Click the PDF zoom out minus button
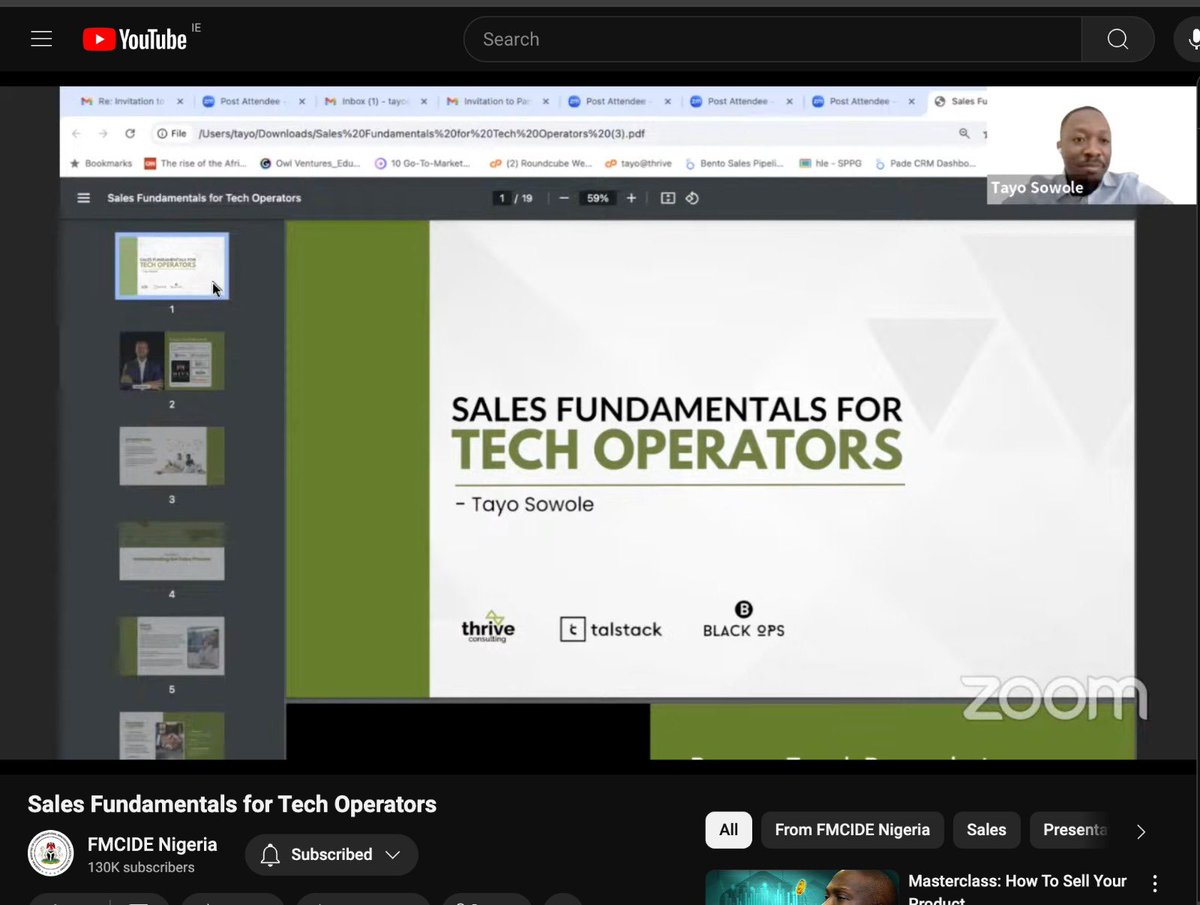Viewport: 1200px width, 905px height. (564, 198)
